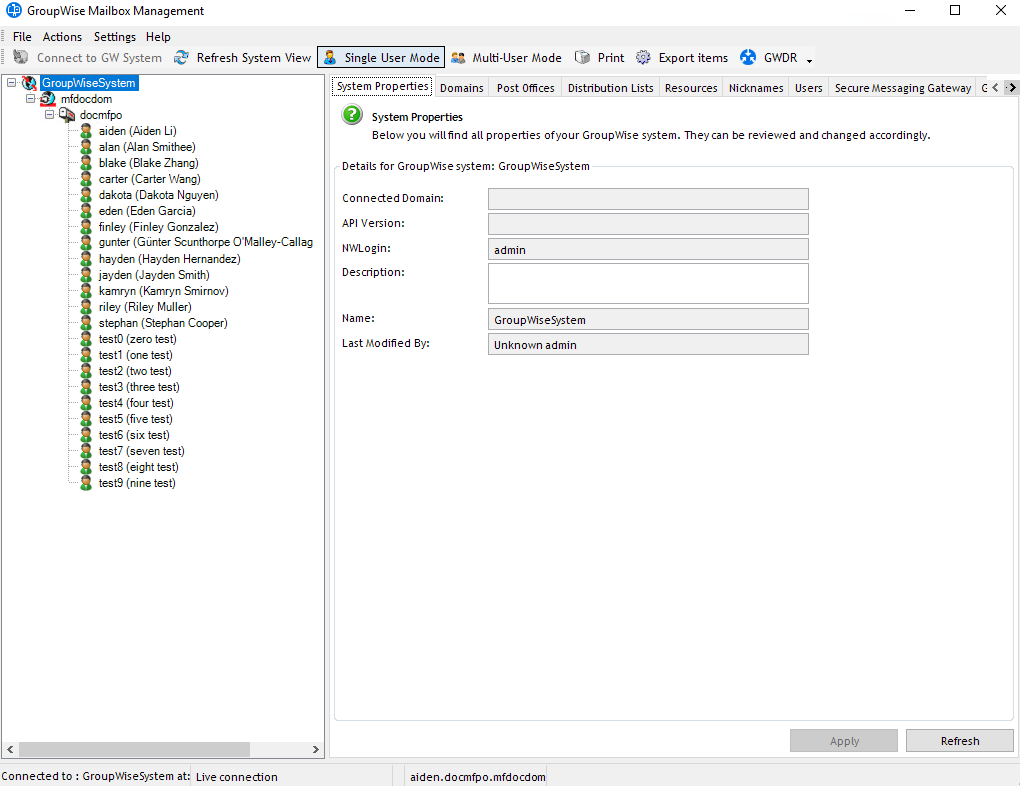Click the Single User Mode person icon
Viewport: 1020px width, 786px height.
click(330, 57)
